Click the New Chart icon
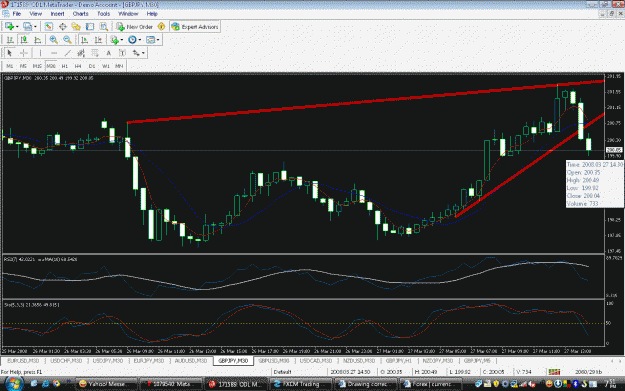625x391 pixels. tap(9, 27)
